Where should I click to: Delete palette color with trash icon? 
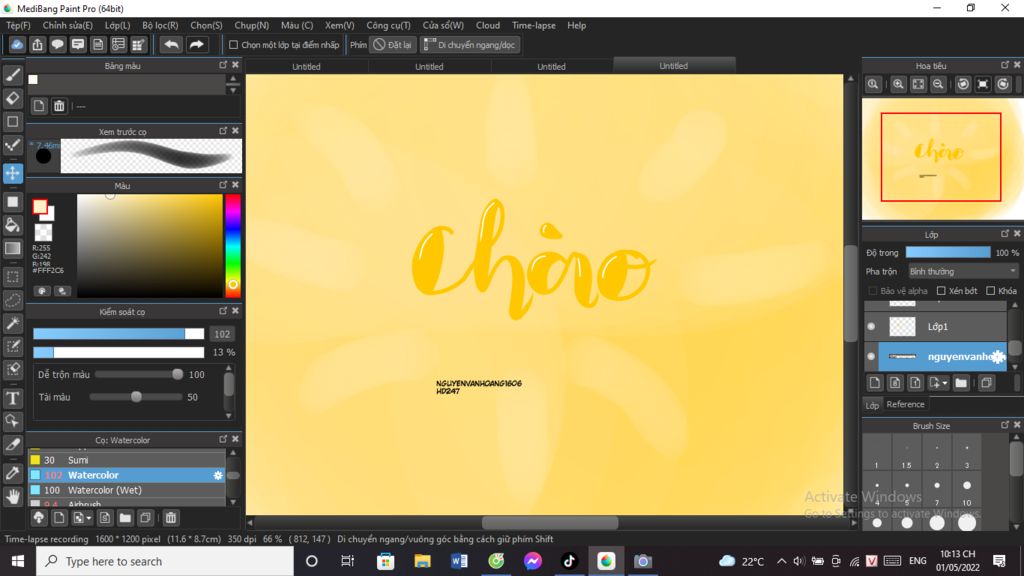pyautogui.click(x=59, y=106)
